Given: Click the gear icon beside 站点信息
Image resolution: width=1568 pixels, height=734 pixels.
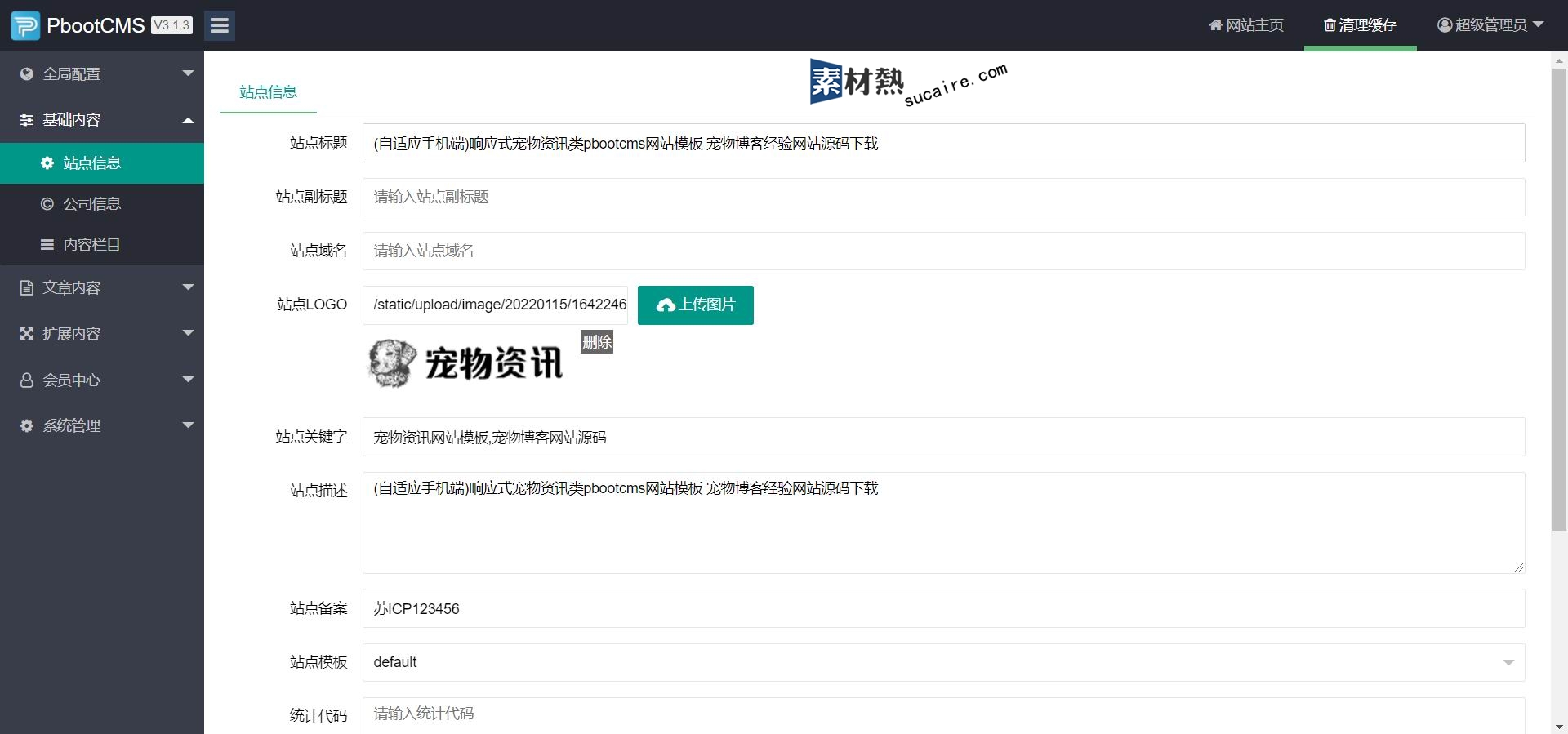Looking at the screenshot, I should pyautogui.click(x=47, y=163).
